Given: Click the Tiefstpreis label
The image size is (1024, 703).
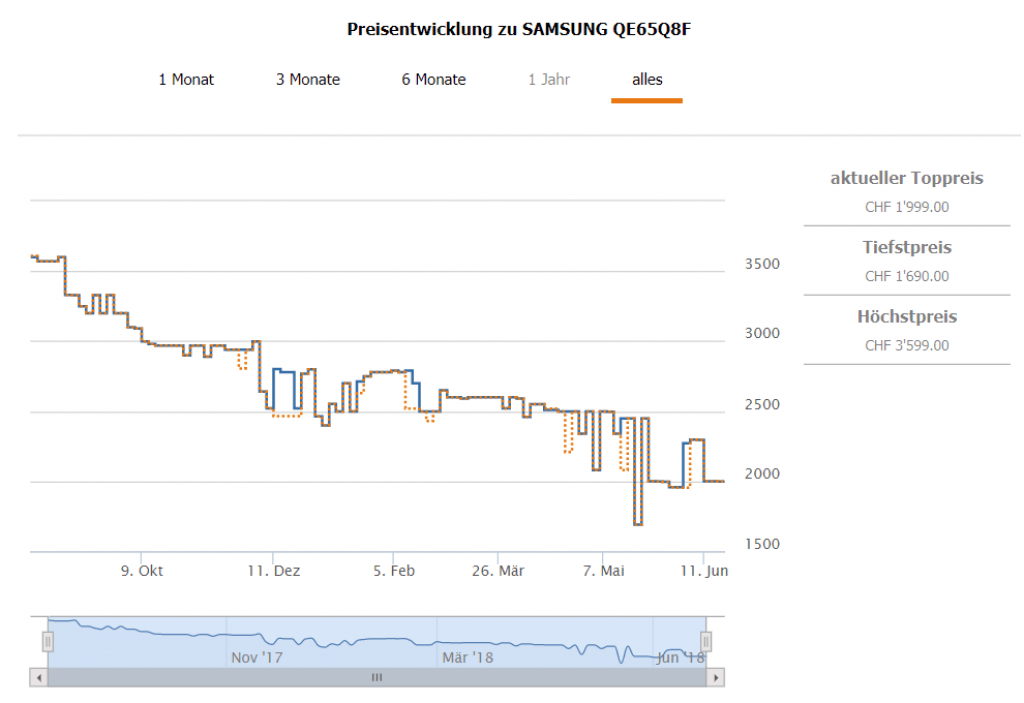Looking at the screenshot, I should [907, 248].
